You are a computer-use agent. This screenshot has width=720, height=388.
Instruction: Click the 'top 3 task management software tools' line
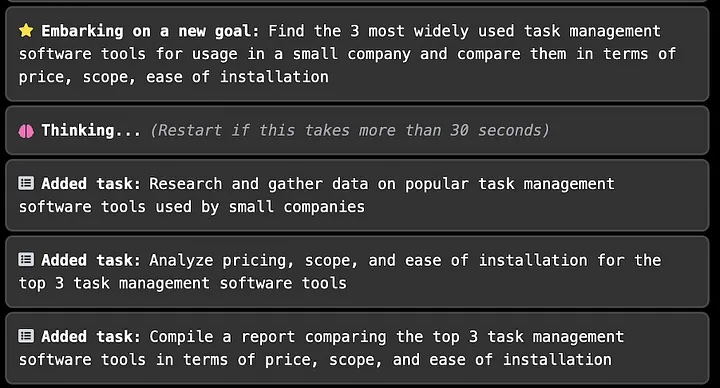point(182,283)
